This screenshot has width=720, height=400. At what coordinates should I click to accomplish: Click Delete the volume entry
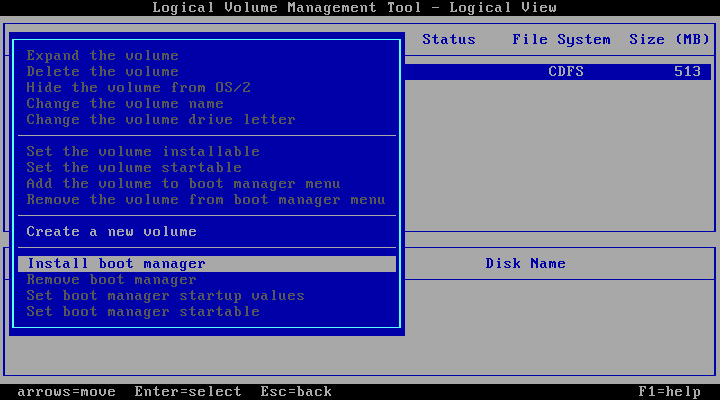(102, 72)
